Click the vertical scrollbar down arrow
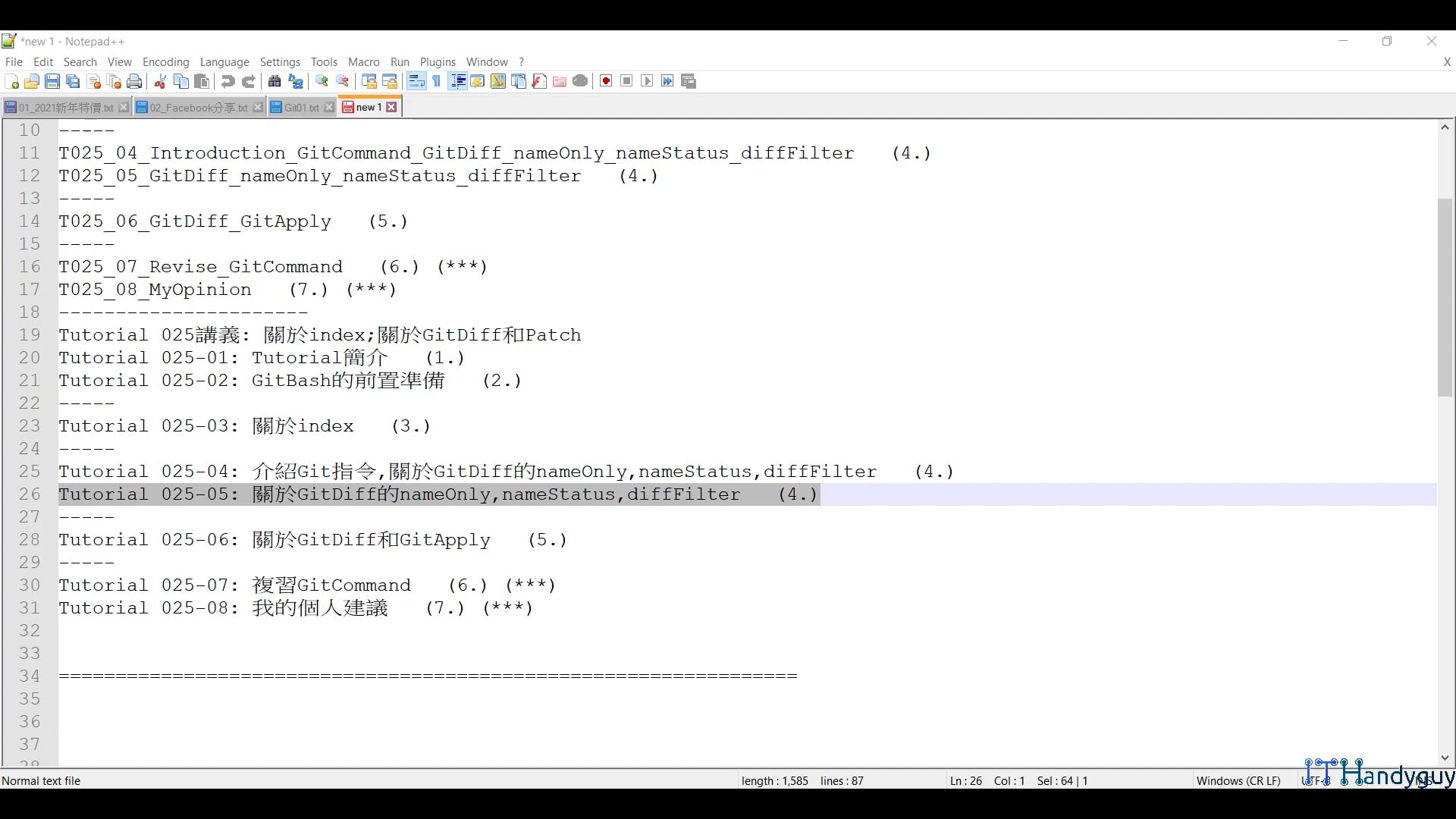Image resolution: width=1456 pixels, height=819 pixels. tap(1445, 758)
